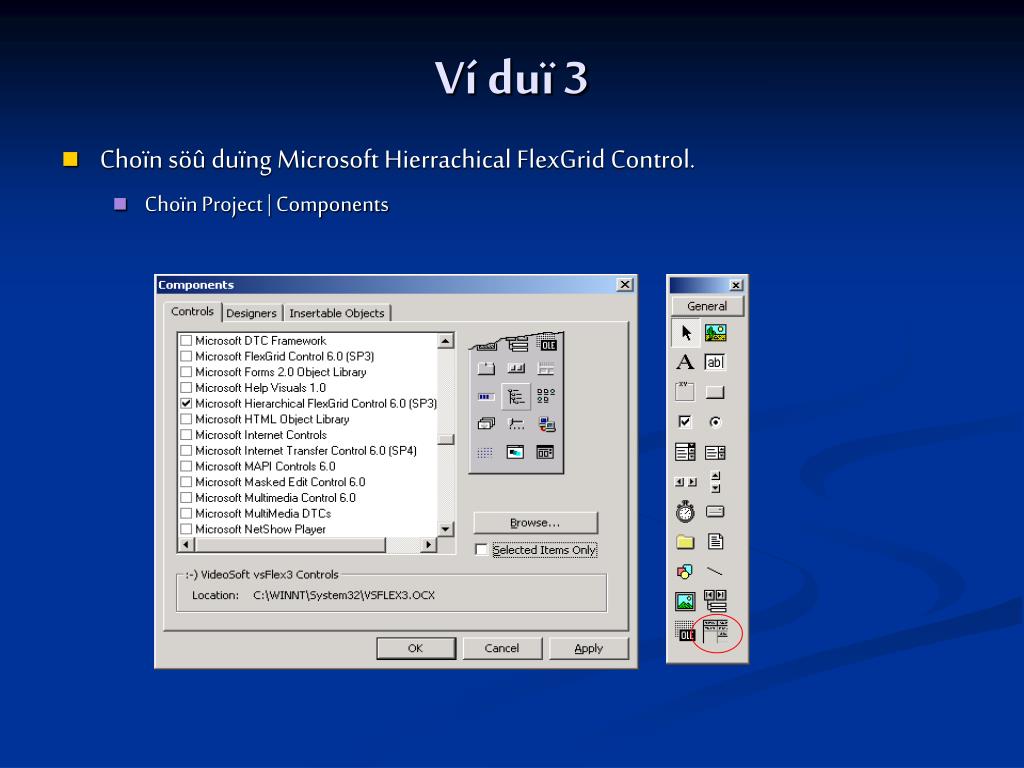This screenshot has width=1024, height=768.
Task: Select the DirListBox folder tool
Action: (x=685, y=541)
